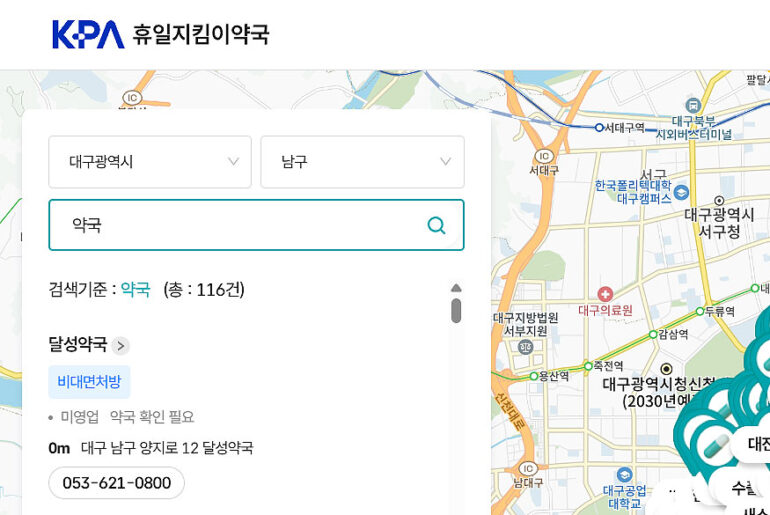Click the 대구지방법원 서부지원 courthouse icon
This screenshot has height=515, width=770.
click(525, 347)
